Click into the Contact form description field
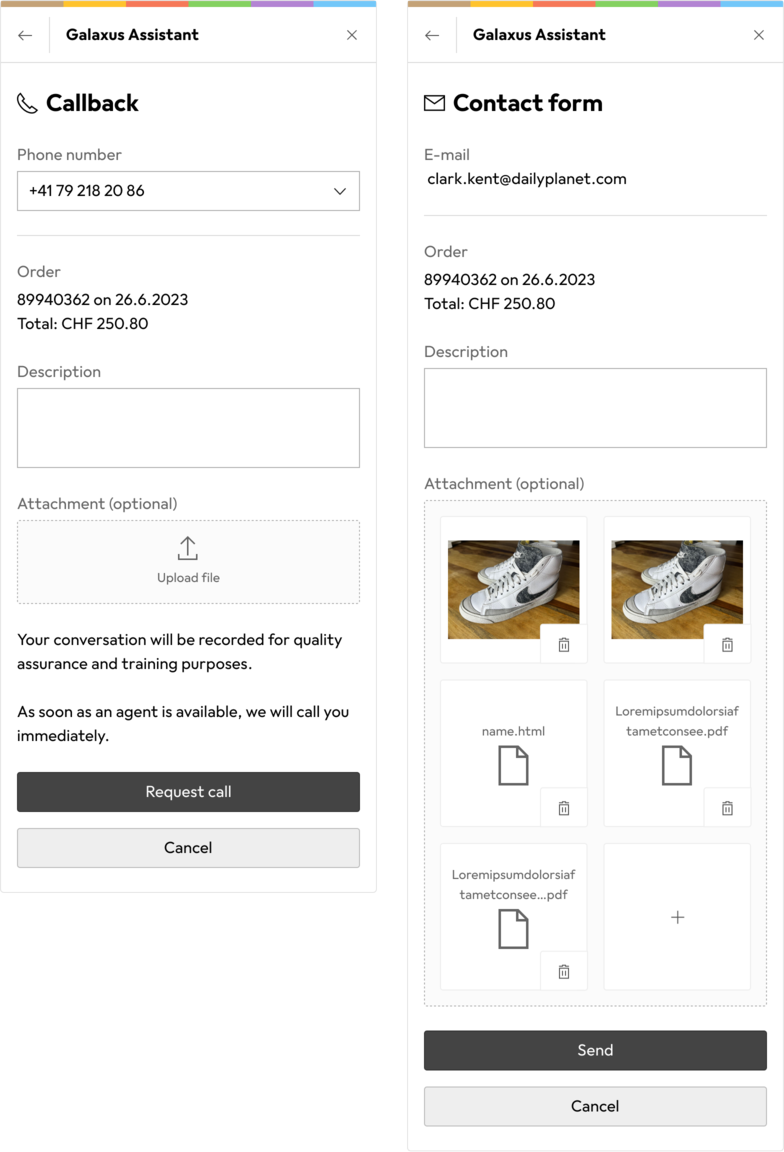The width and height of the screenshot is (784, 1152). pos(595,408)
